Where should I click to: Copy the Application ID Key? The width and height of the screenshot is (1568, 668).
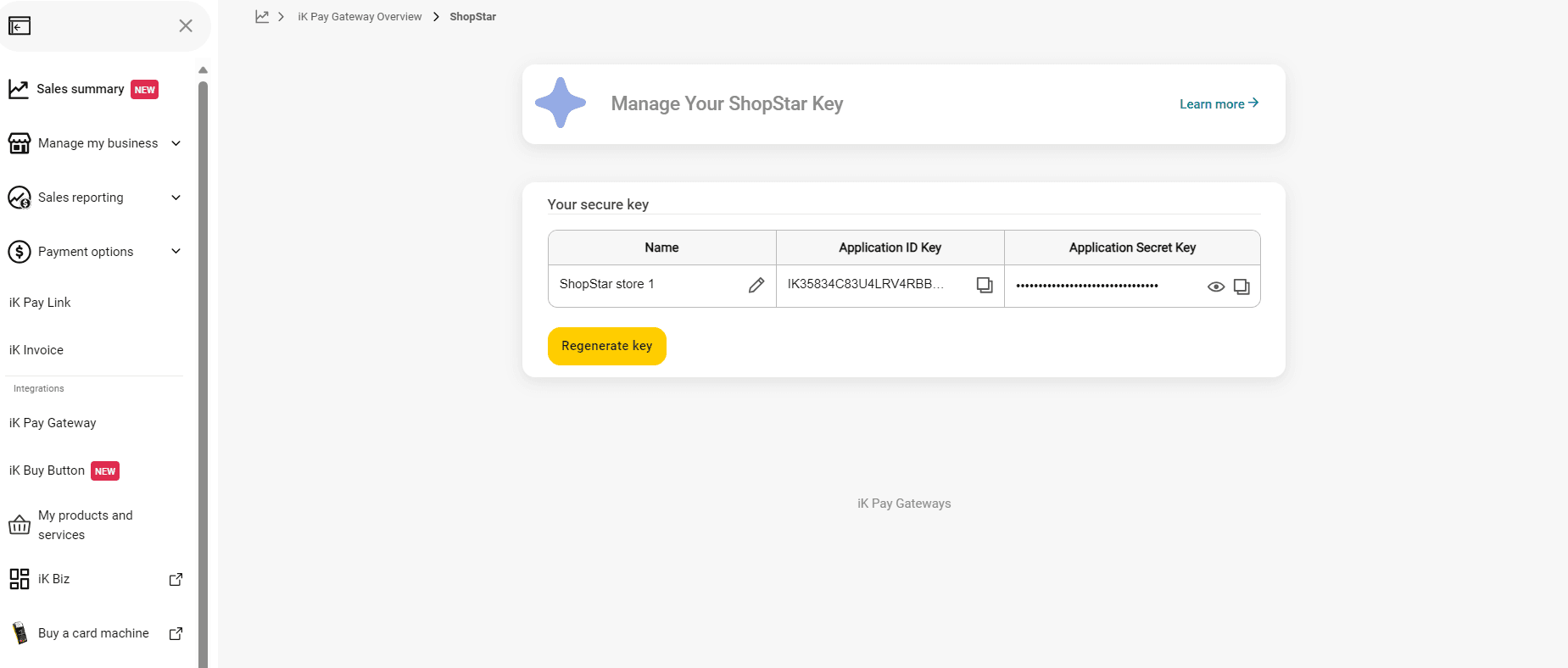984,286
